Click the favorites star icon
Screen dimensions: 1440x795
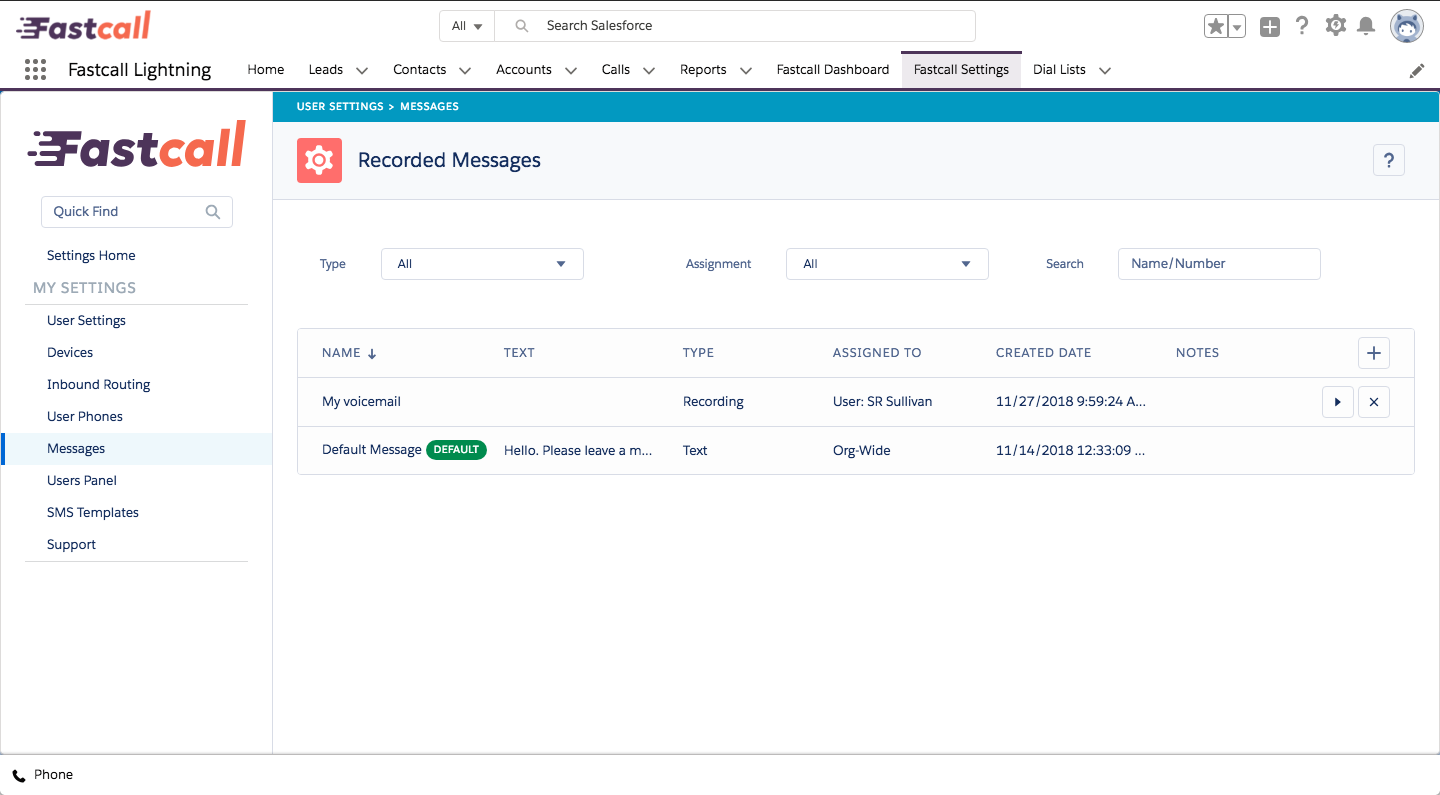(x=1218, y=26)
